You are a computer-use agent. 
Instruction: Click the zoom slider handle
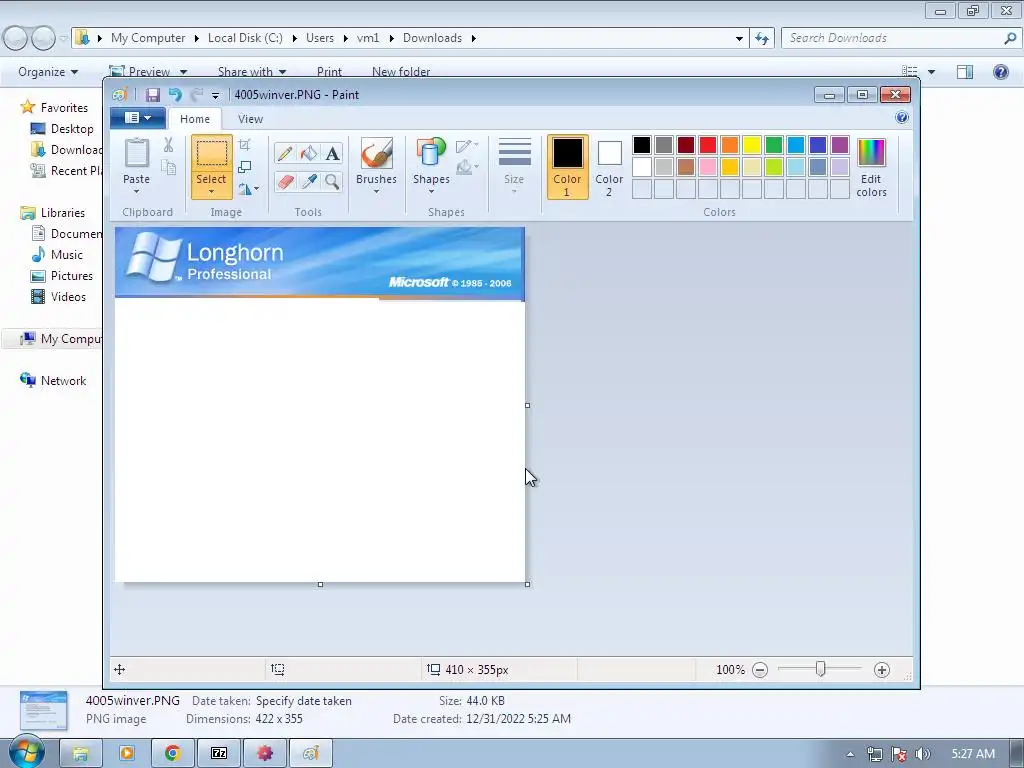pos(820,669)
